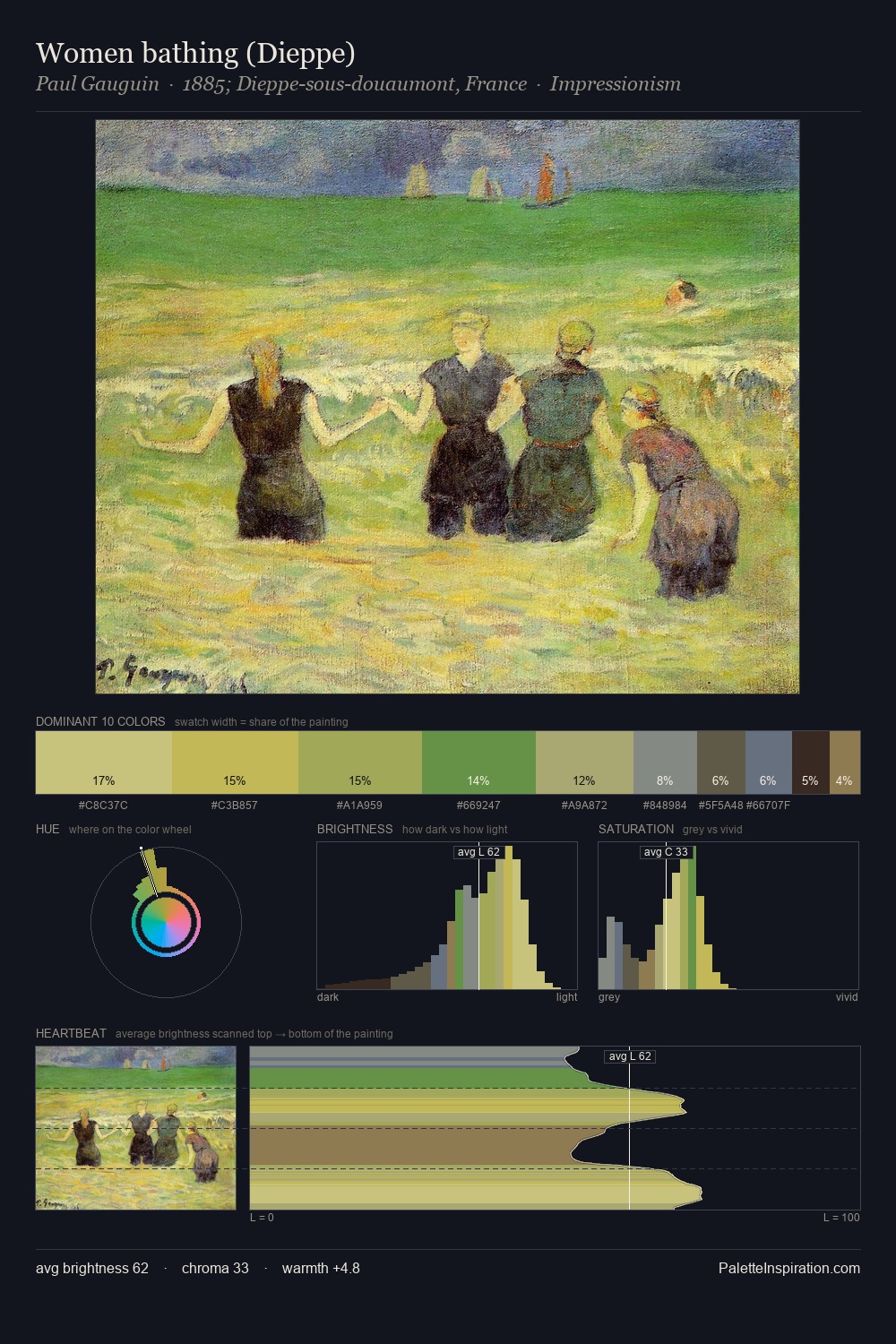Click 'avg brightness 62' in footer
Screen dimensions: 896x1344
click(x=92, y=1268)
